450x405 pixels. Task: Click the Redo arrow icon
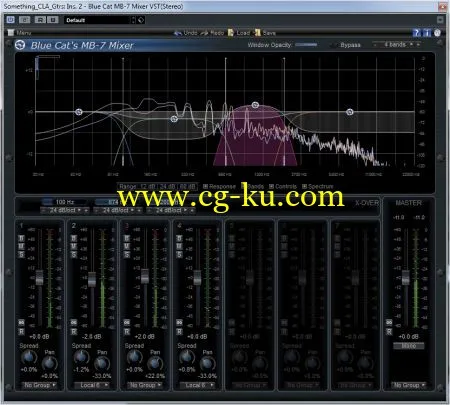pos(204,33)
